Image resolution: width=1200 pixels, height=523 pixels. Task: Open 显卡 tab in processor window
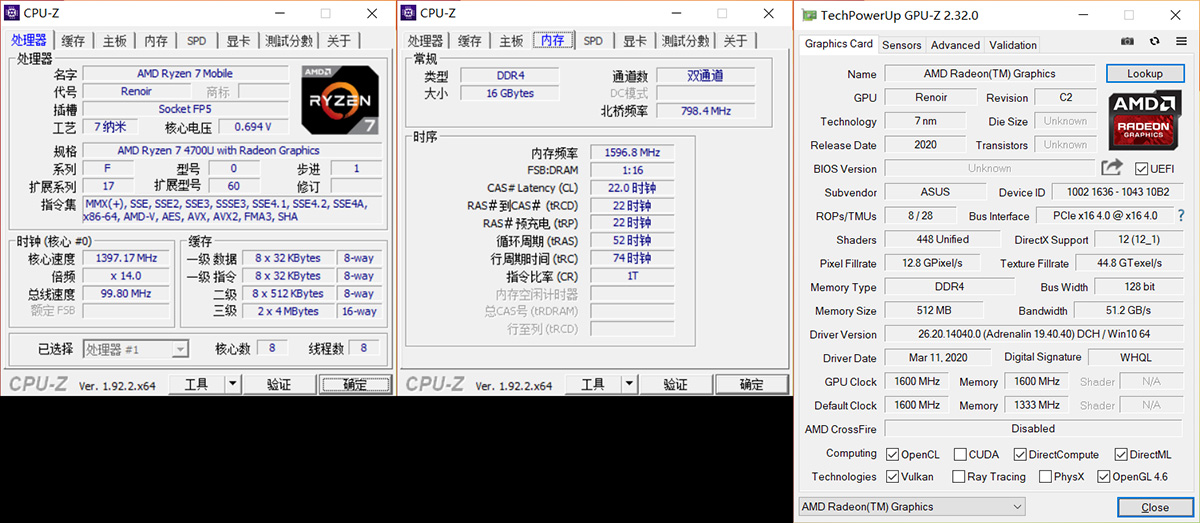click(x=238, y=41)
